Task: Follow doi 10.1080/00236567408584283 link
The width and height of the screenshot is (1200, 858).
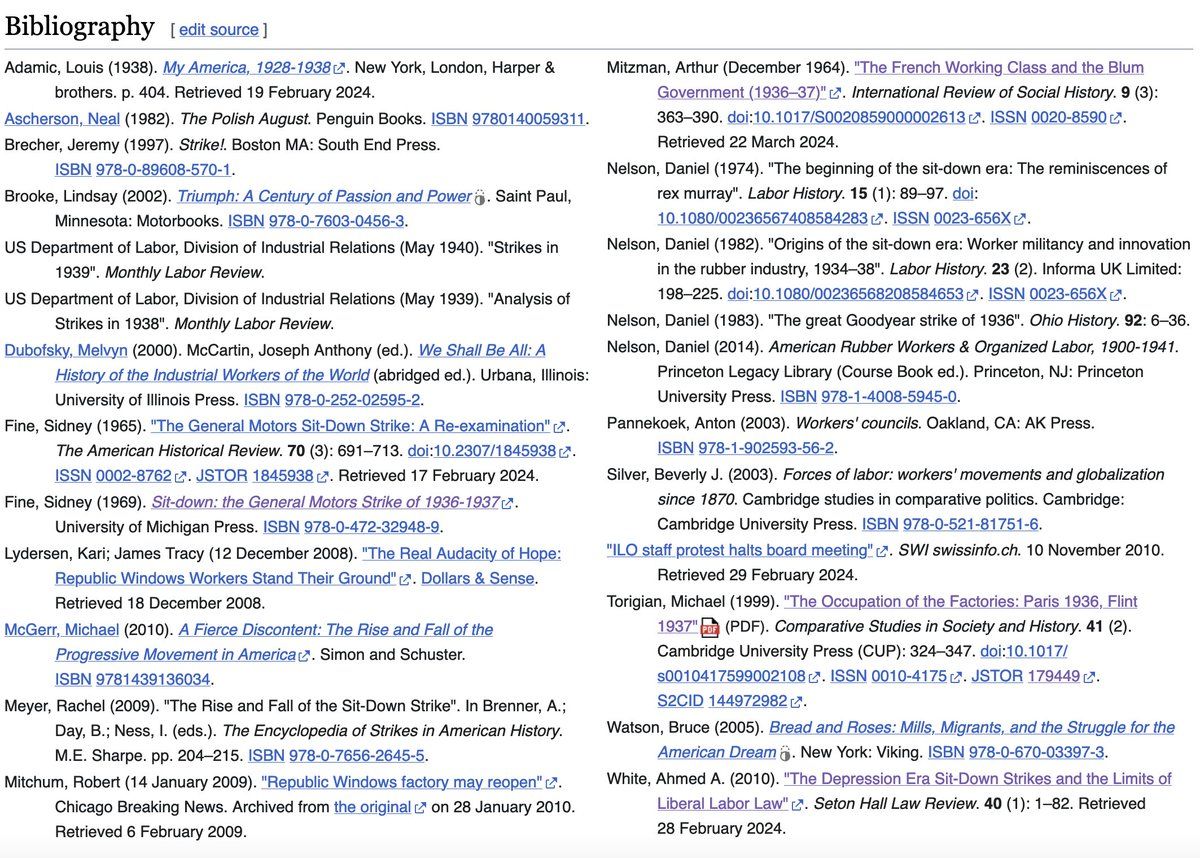Action: 762,218
